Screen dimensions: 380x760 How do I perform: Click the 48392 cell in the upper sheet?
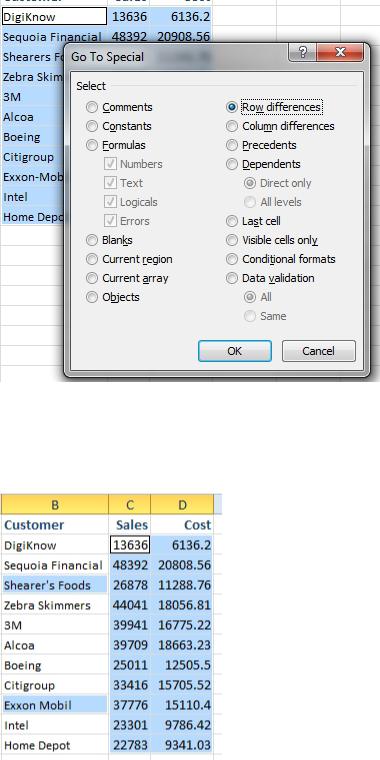[x=129, y=36]
